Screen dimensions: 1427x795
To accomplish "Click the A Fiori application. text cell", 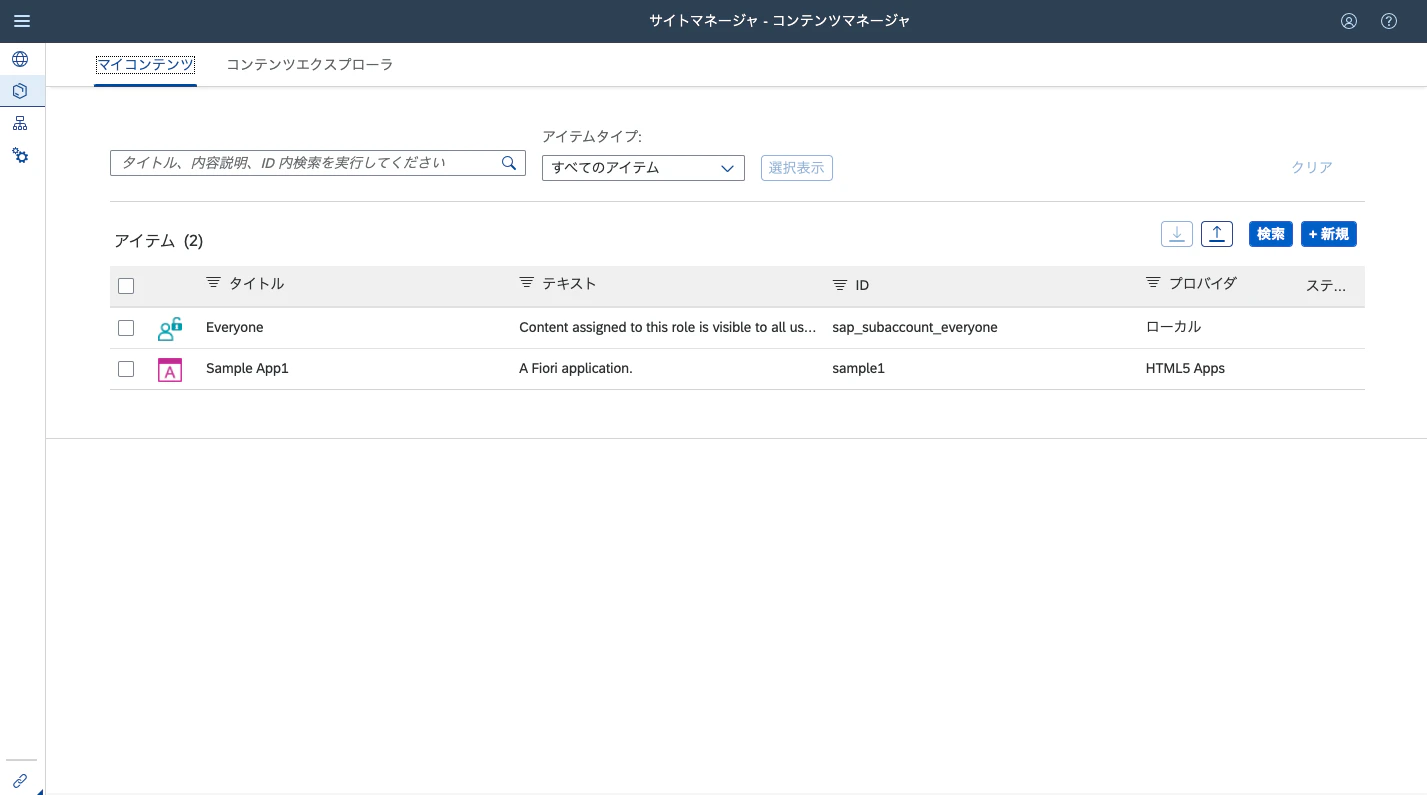I will click(x=576, y=368).
